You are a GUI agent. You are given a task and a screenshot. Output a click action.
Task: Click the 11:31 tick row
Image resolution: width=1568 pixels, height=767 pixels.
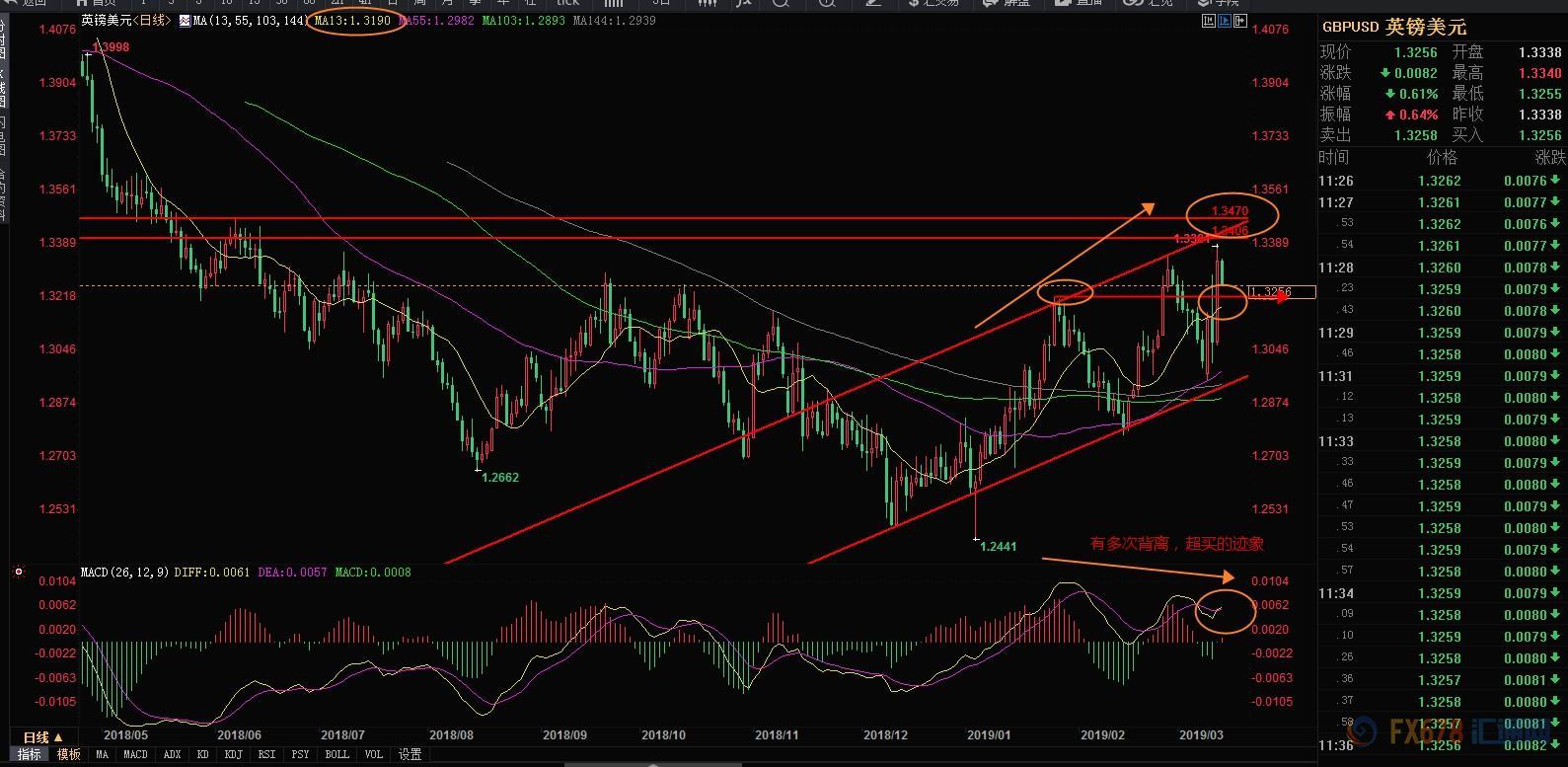coord(1443,376)
